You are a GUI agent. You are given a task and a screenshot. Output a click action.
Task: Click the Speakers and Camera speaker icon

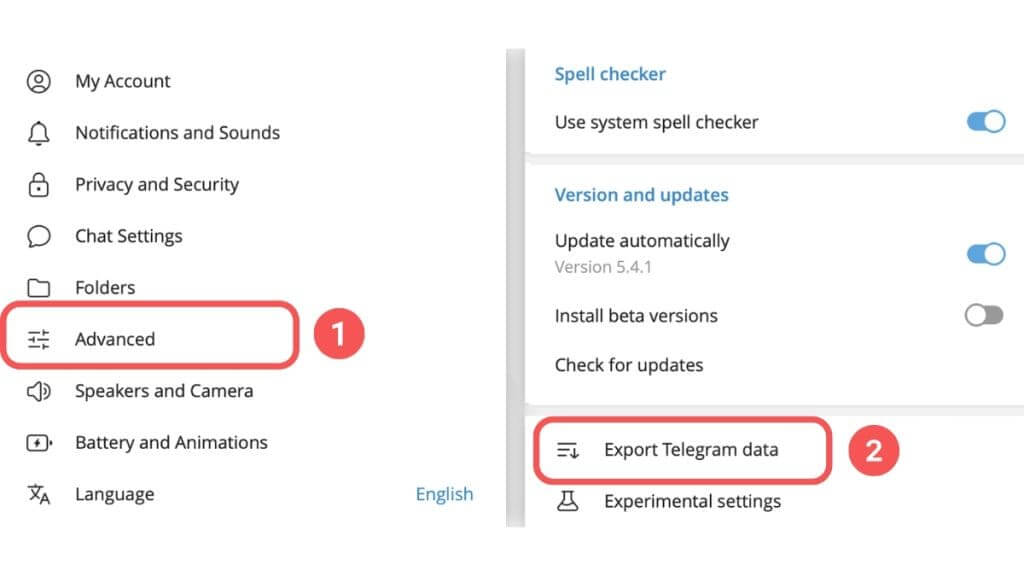point(39,391)
